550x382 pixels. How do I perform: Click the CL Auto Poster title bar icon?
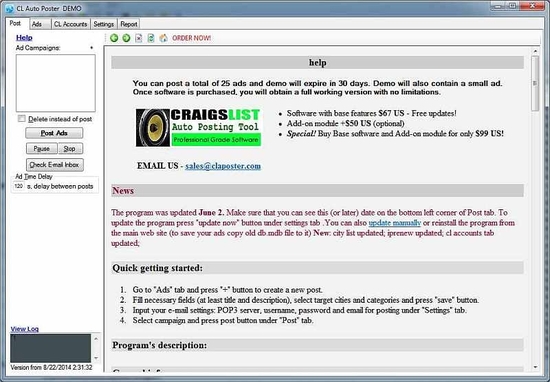pos(10,8)
